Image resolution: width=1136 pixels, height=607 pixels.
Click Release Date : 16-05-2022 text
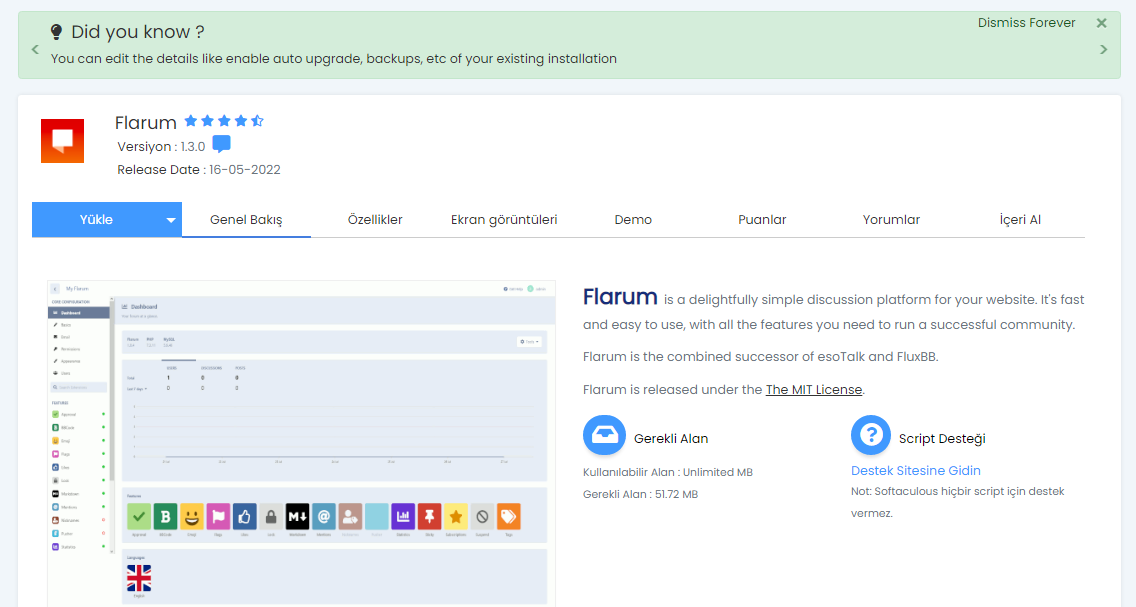coord(199,169)
